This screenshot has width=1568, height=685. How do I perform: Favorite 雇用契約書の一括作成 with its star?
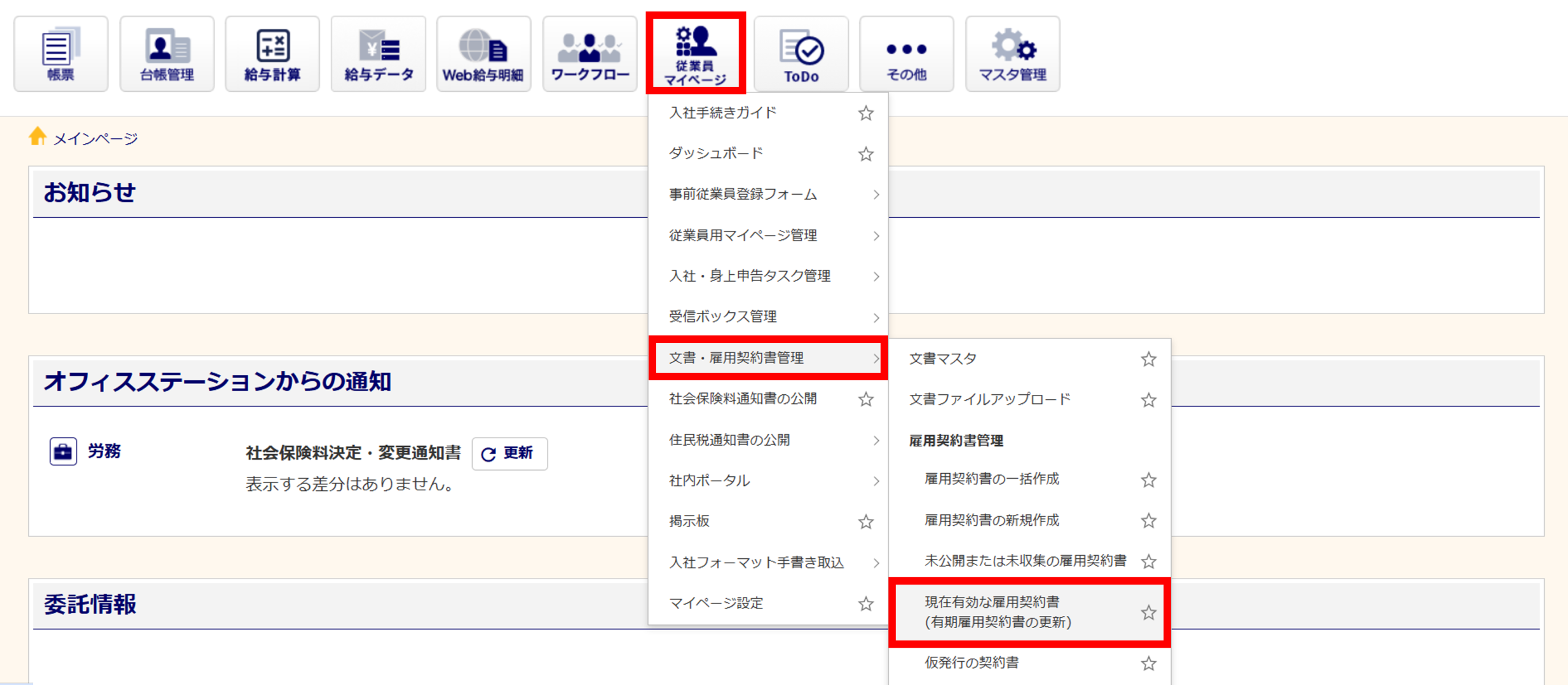click(x=1148, y=479)
